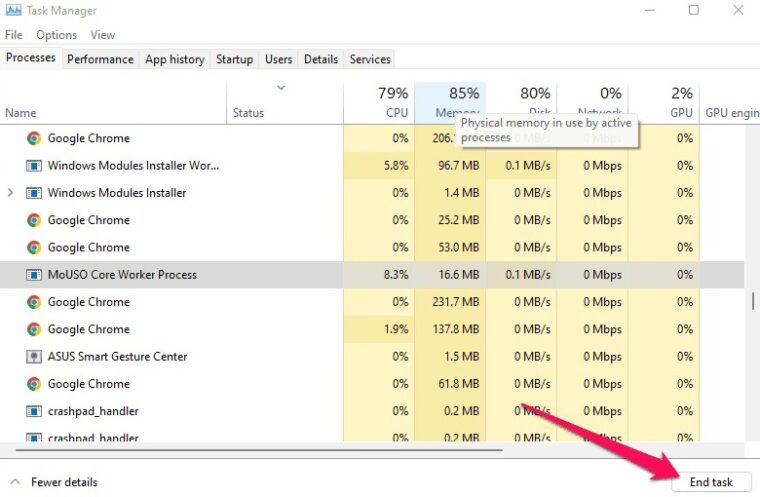Select the crashpad_handler name in the 0.2 MB row
The width and height of the screenshot is (760, 497).
coord(93,411)
